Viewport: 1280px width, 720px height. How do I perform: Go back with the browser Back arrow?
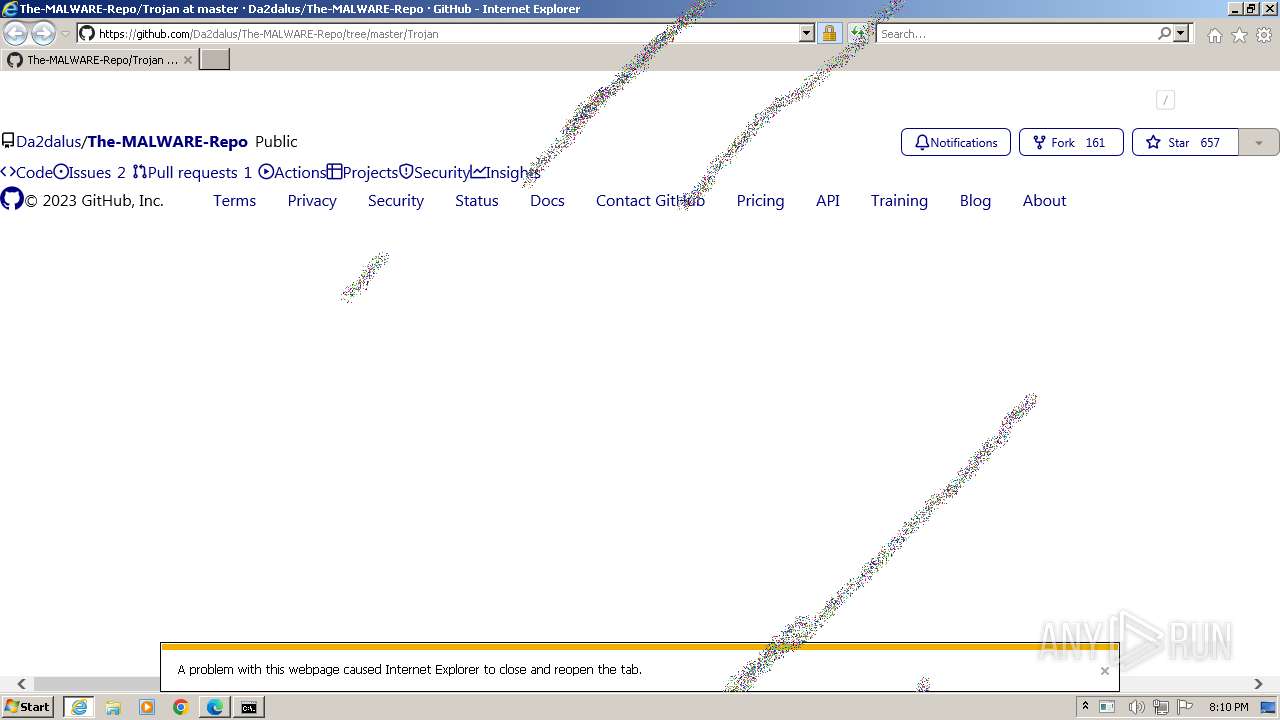[15, 33]
